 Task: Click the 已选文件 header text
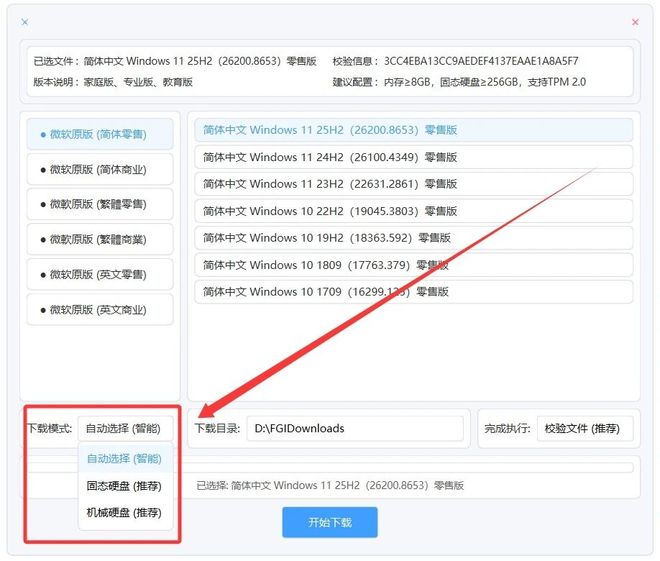(175, 61)
